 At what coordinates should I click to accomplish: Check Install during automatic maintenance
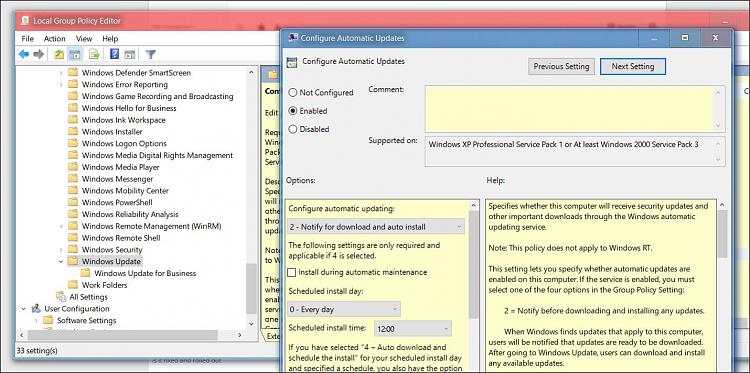point(291,272)
